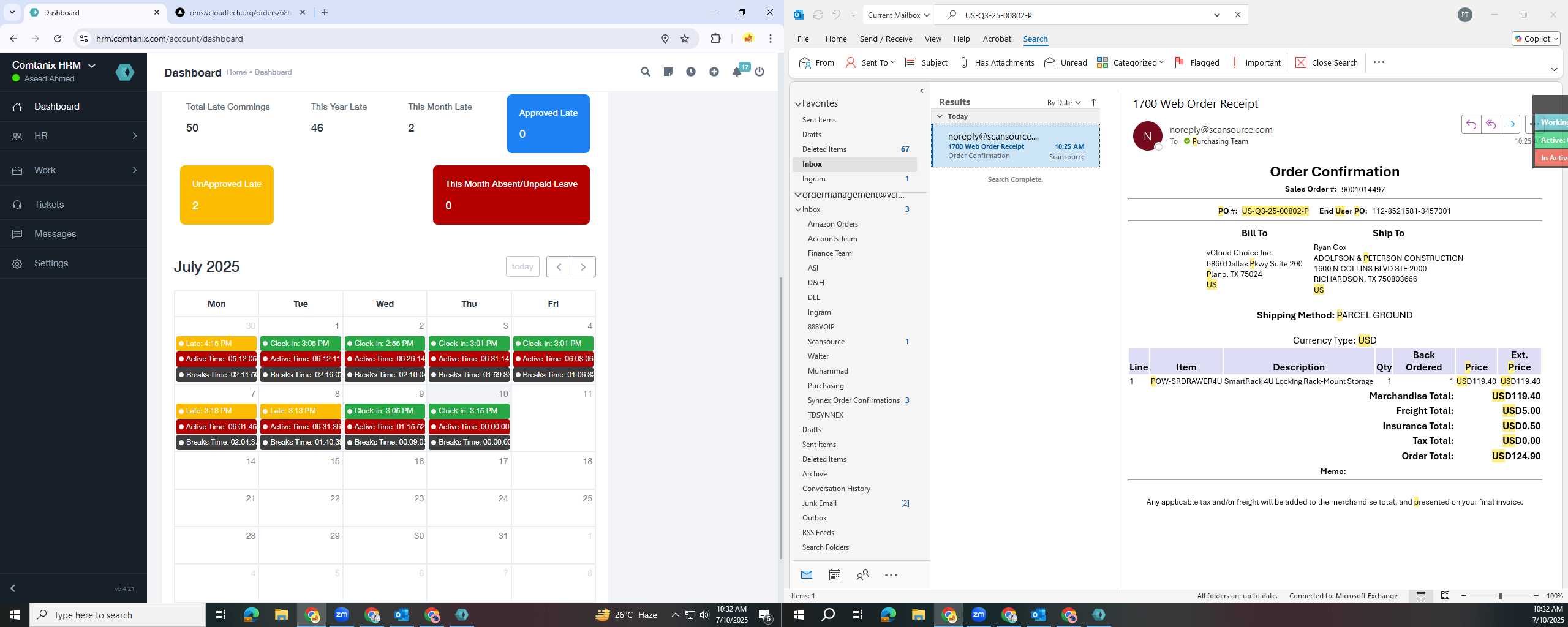Open the Acrobat ribbon tab
The width and height of the screenshot is (1568, 627).
point(997,39)
